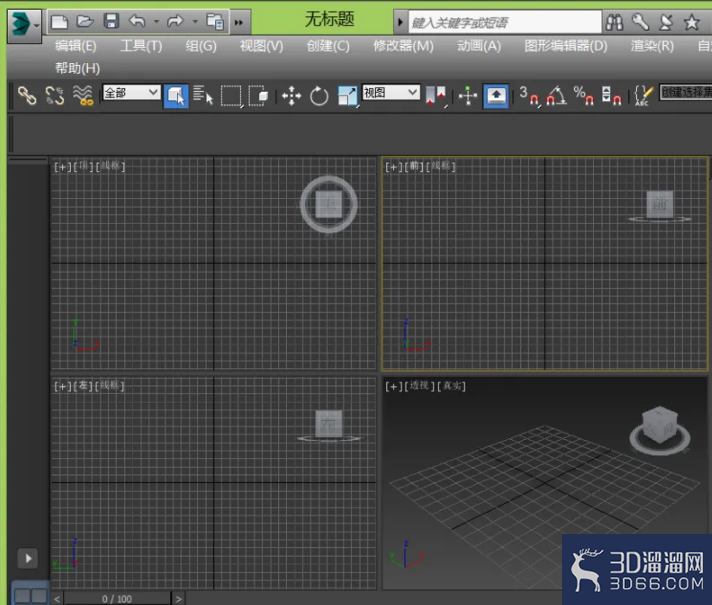This screenshot has height=605, width=712.
Task: Undo the last action
Action: (x=137, y=21)
